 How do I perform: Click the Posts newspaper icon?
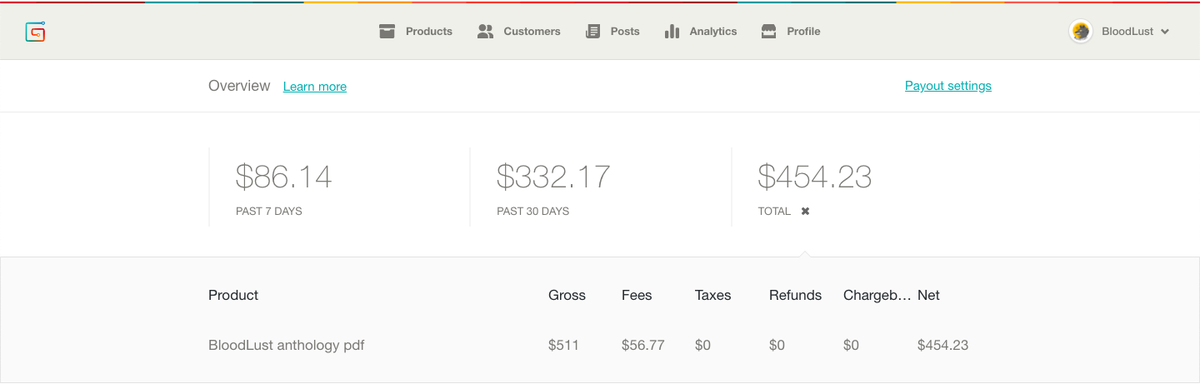[x=593, y=32]
